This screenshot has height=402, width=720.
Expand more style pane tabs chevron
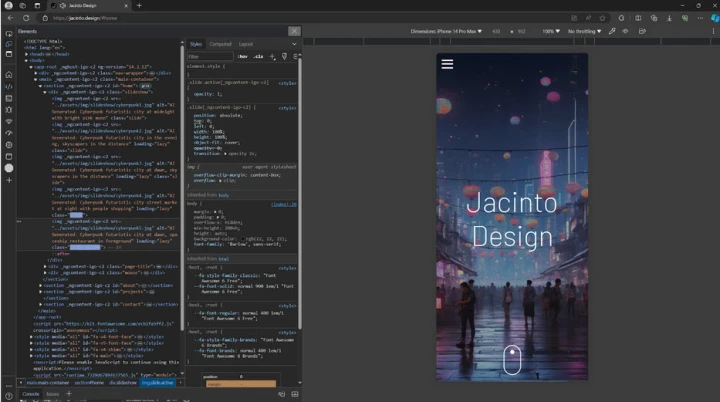[294, 44]
